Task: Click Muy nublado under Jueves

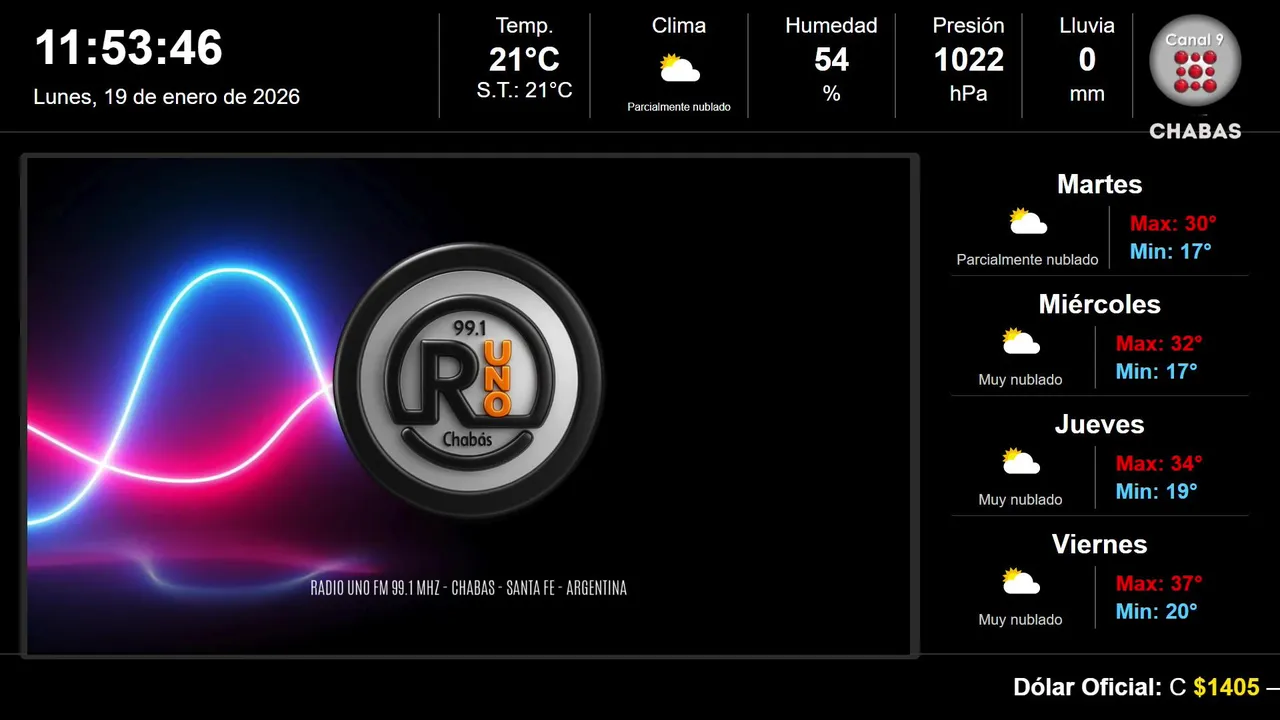Action: click(x=1020, y=500)
